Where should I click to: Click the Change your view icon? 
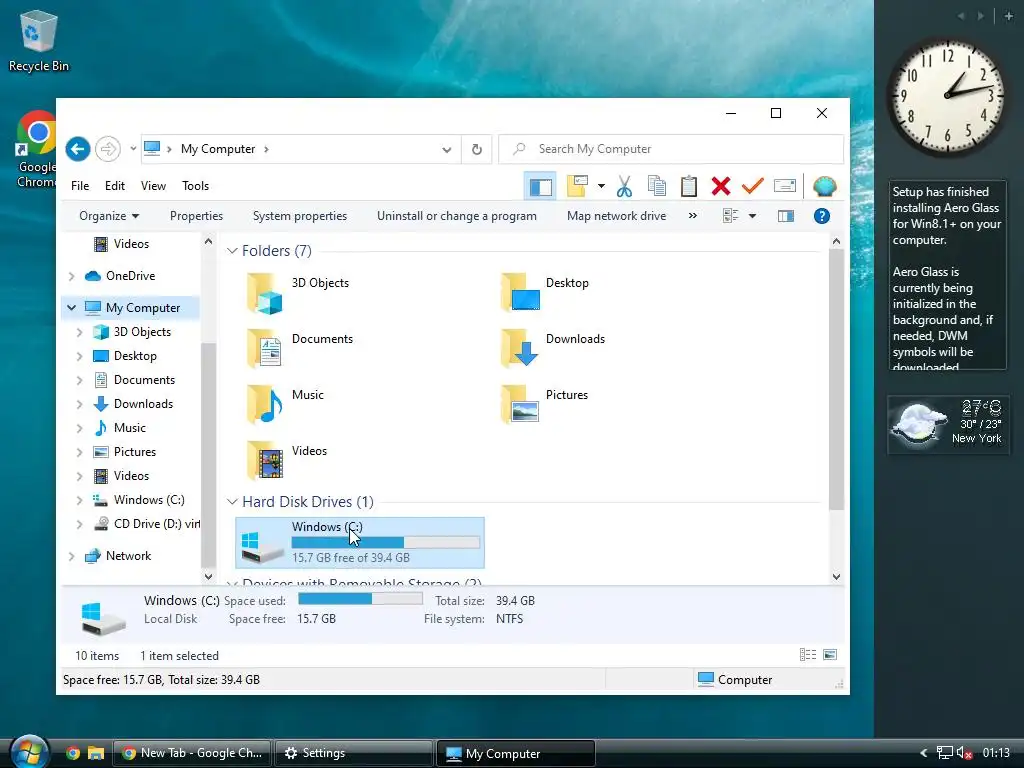coord(731,216)
